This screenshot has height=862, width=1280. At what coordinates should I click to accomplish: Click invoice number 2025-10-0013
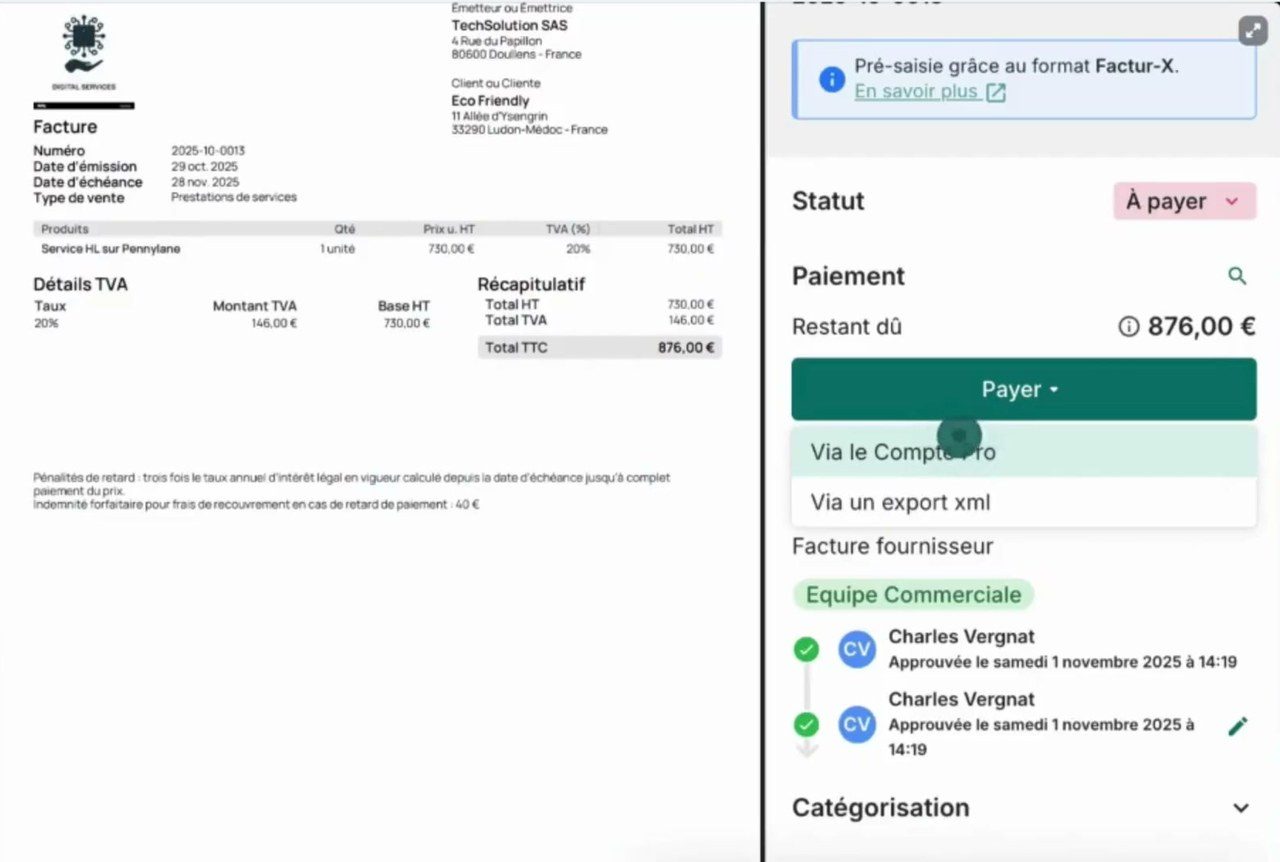[208, 151]
